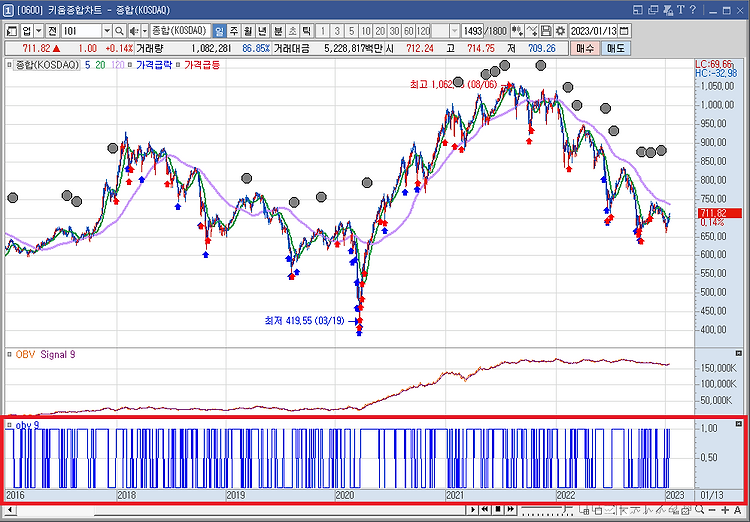Screen dimensions: 750x522
Task: Click the zoom magnifier icon in the bottom toolbar
Action: pyautogui.click(x=700, y=510)
